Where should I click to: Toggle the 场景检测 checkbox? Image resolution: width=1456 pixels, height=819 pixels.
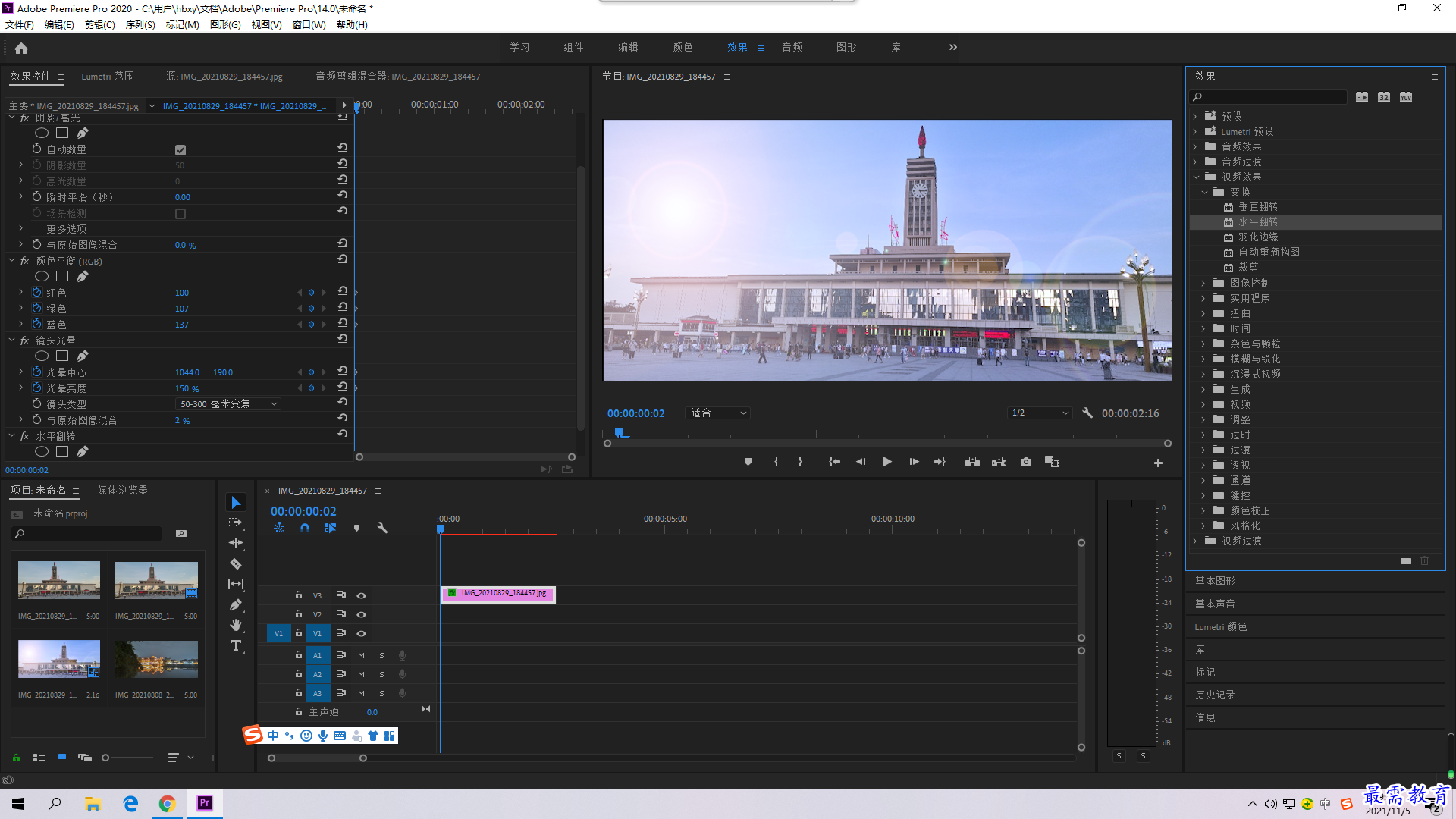(180, 214)
